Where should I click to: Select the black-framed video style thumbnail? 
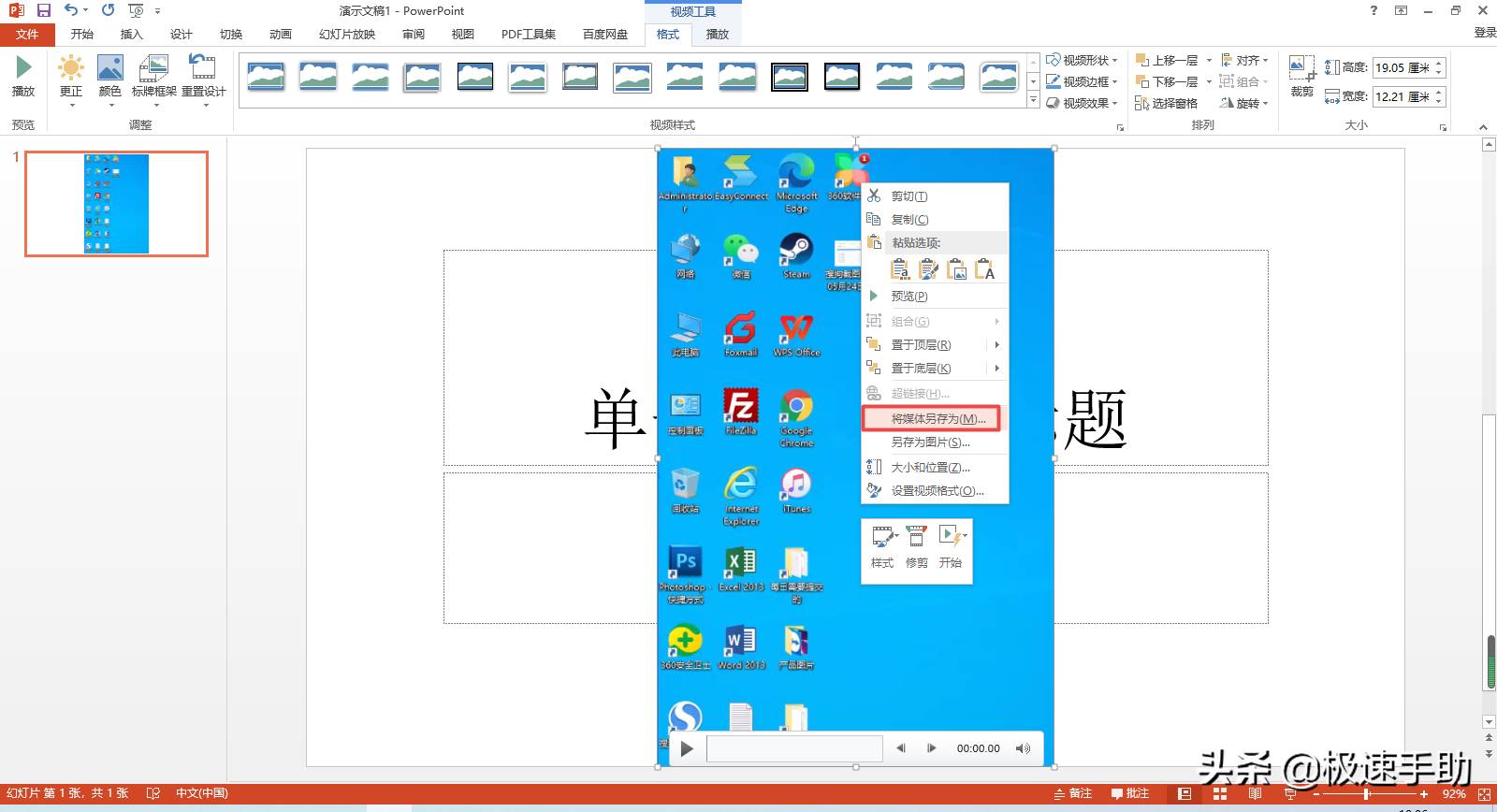[x=790, y=77]
